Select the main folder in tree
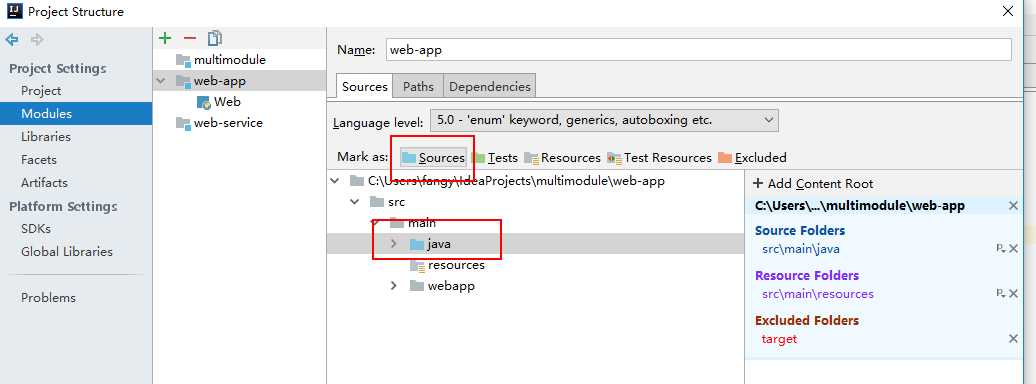Screen dimensions: 1036x384 413,223
